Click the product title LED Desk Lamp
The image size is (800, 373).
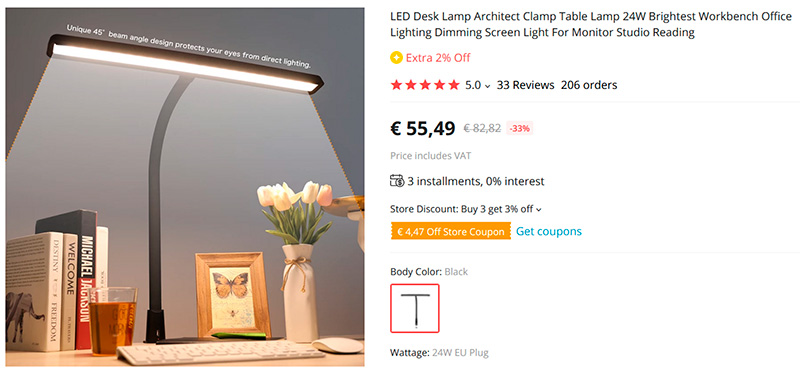tap(591, 24)
